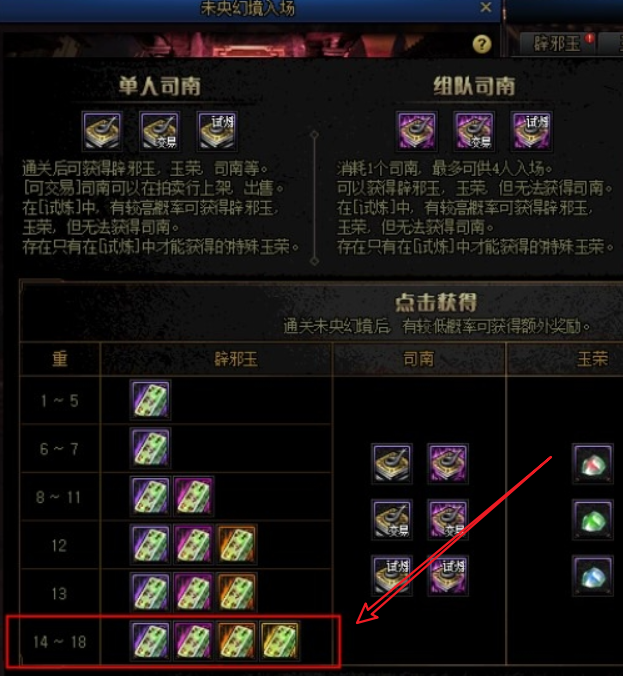Click the orange jade tablet in row 12
The height and width of the screenshot is (676, 623).
[x=237, y=545]
